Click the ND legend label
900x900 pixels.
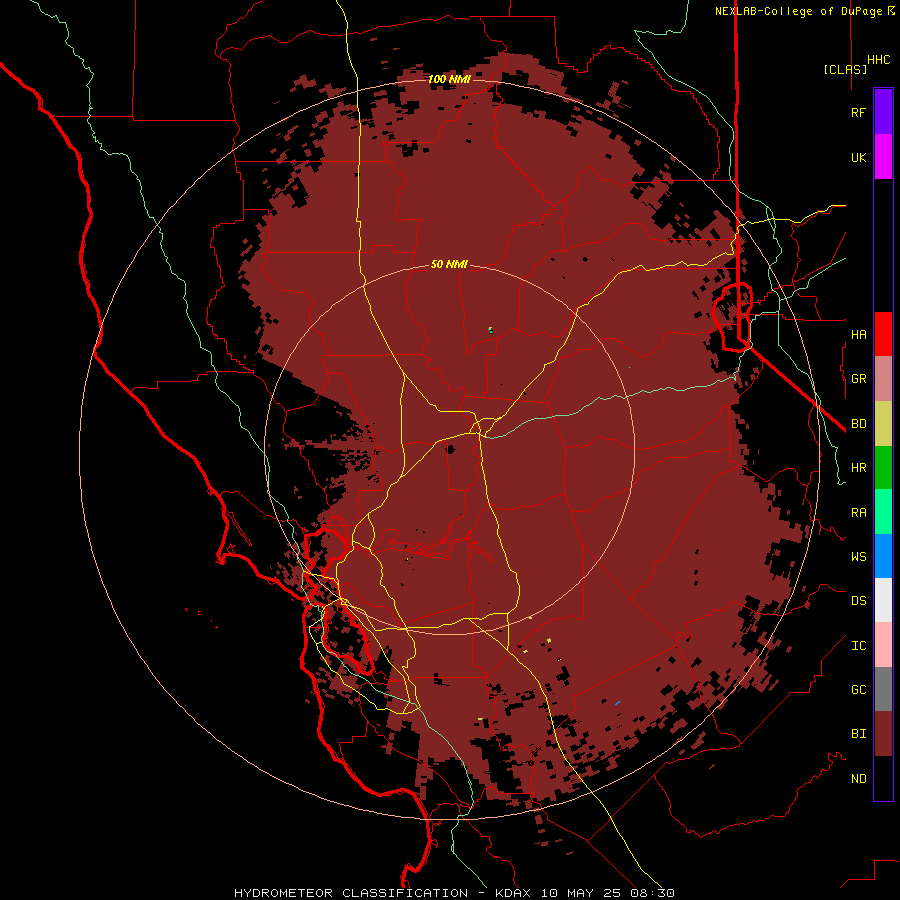[858, 779]
